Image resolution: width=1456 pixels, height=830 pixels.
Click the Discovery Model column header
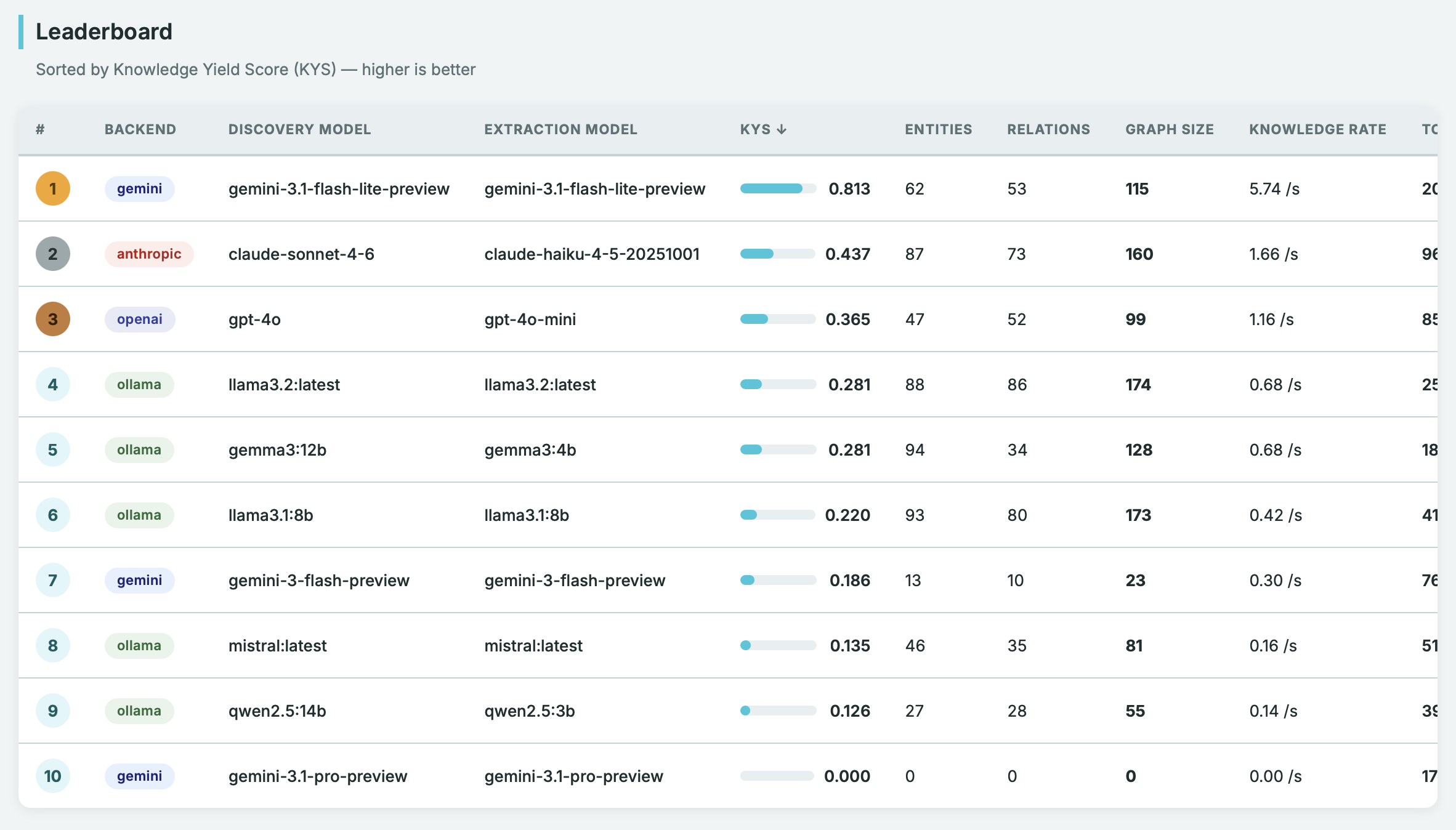coord(299,129)
